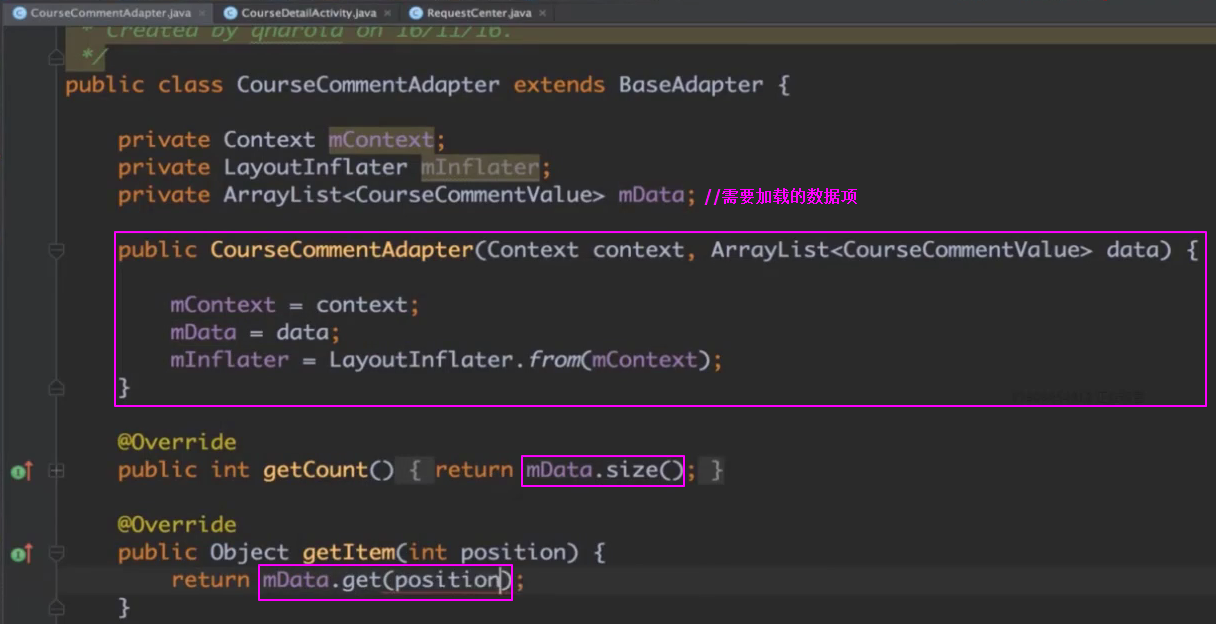1216x624 pixels.
Task: Close the CourseDetailActivity.java tab
Action: 387,13
